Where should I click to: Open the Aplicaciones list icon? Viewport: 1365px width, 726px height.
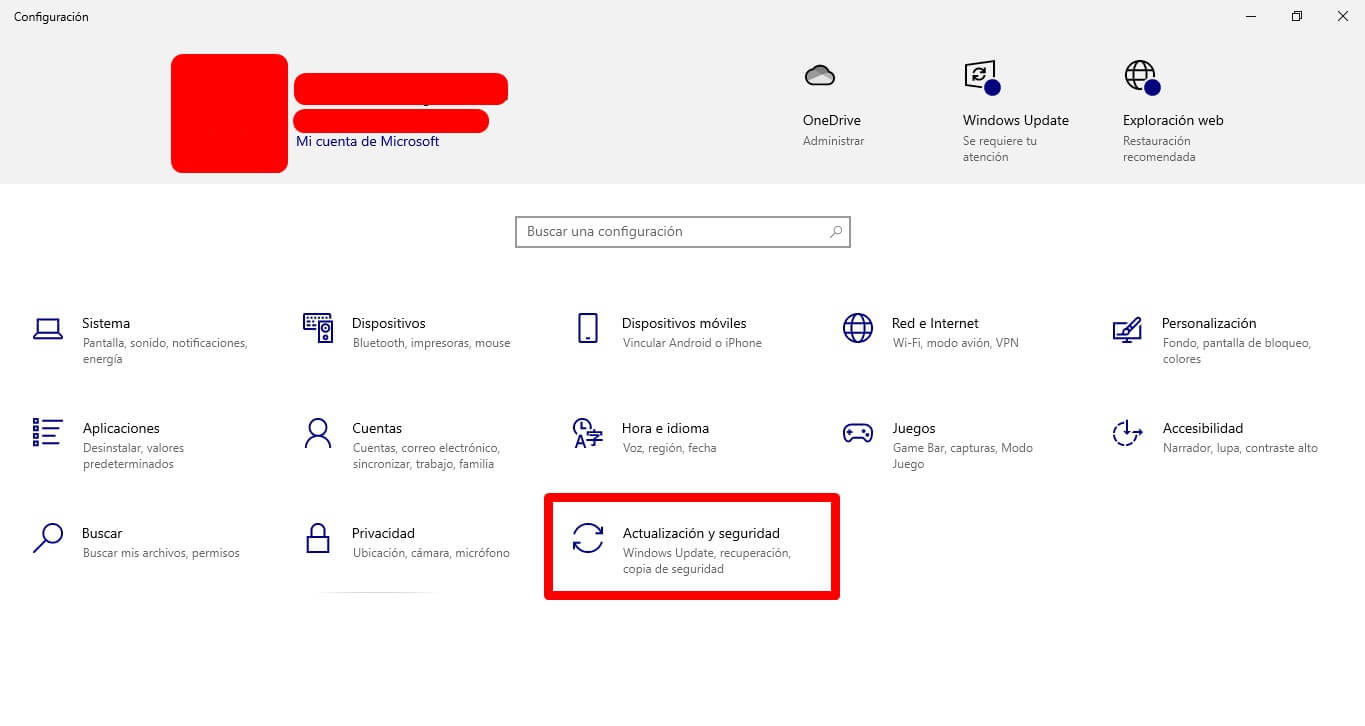point(48,432)
